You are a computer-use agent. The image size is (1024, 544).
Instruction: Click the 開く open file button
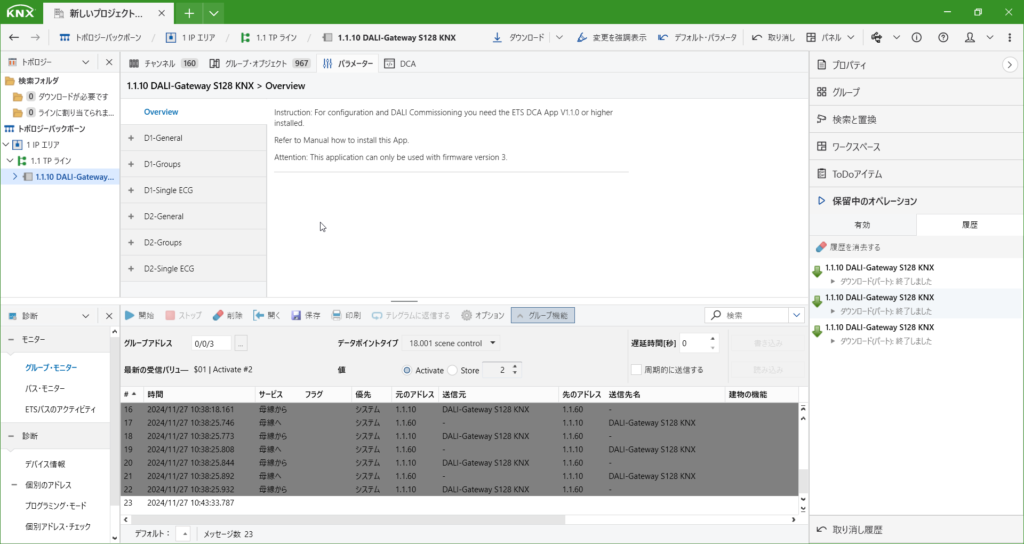pos(267,315)
